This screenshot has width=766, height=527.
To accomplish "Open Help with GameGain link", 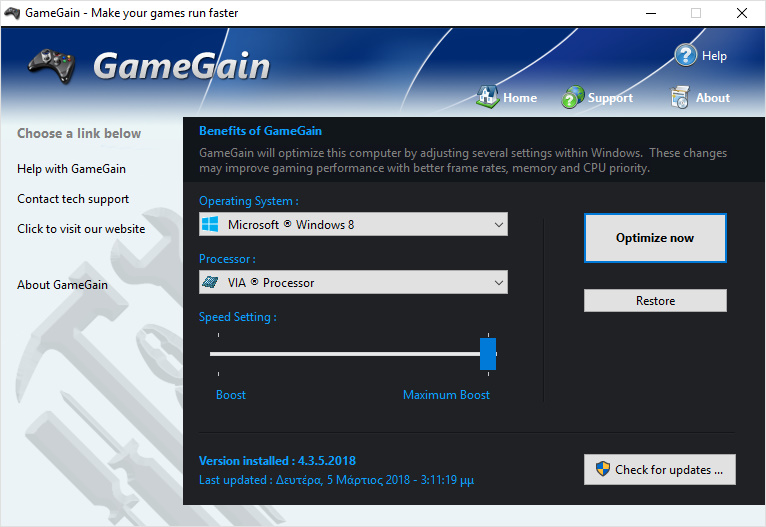I will click(x=71, y=169).
